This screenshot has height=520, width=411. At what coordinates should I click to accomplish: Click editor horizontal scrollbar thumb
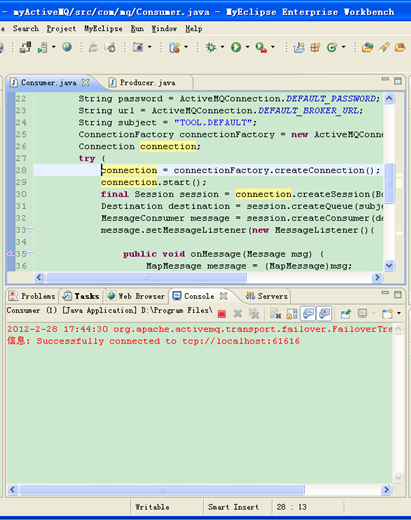[146, 277]
